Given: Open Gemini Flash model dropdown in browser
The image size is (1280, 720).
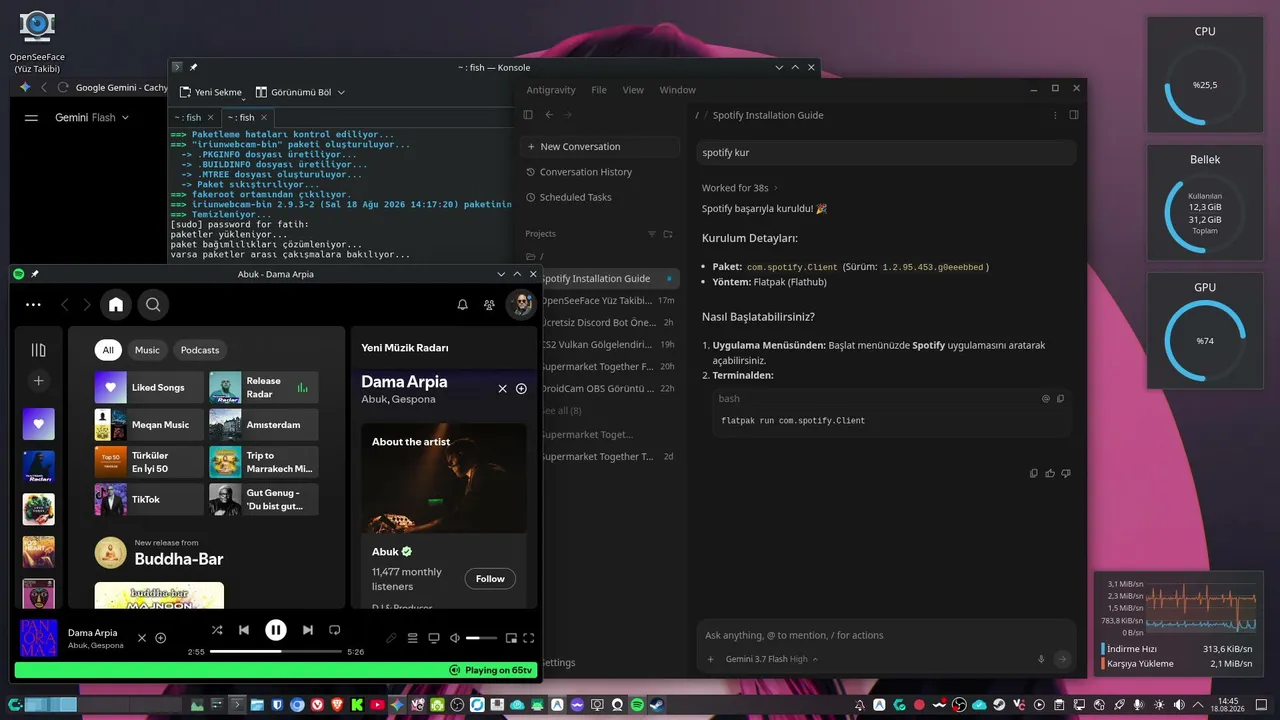Looking at the screenshot, I should [92, 118].
